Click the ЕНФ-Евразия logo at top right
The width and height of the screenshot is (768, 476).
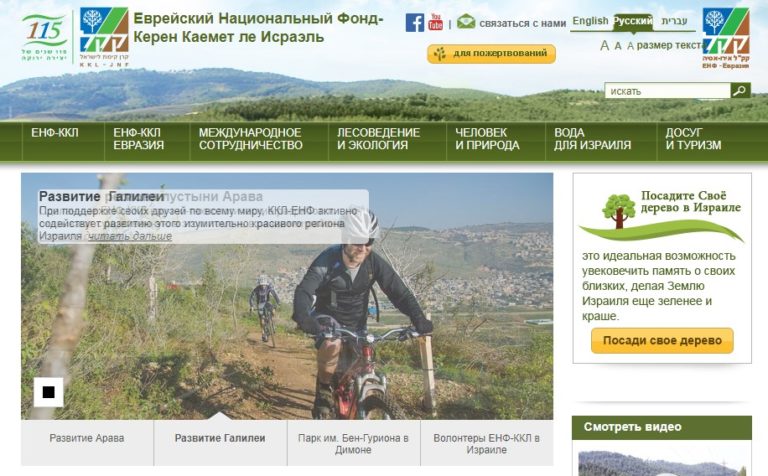(x=725, y=38)
